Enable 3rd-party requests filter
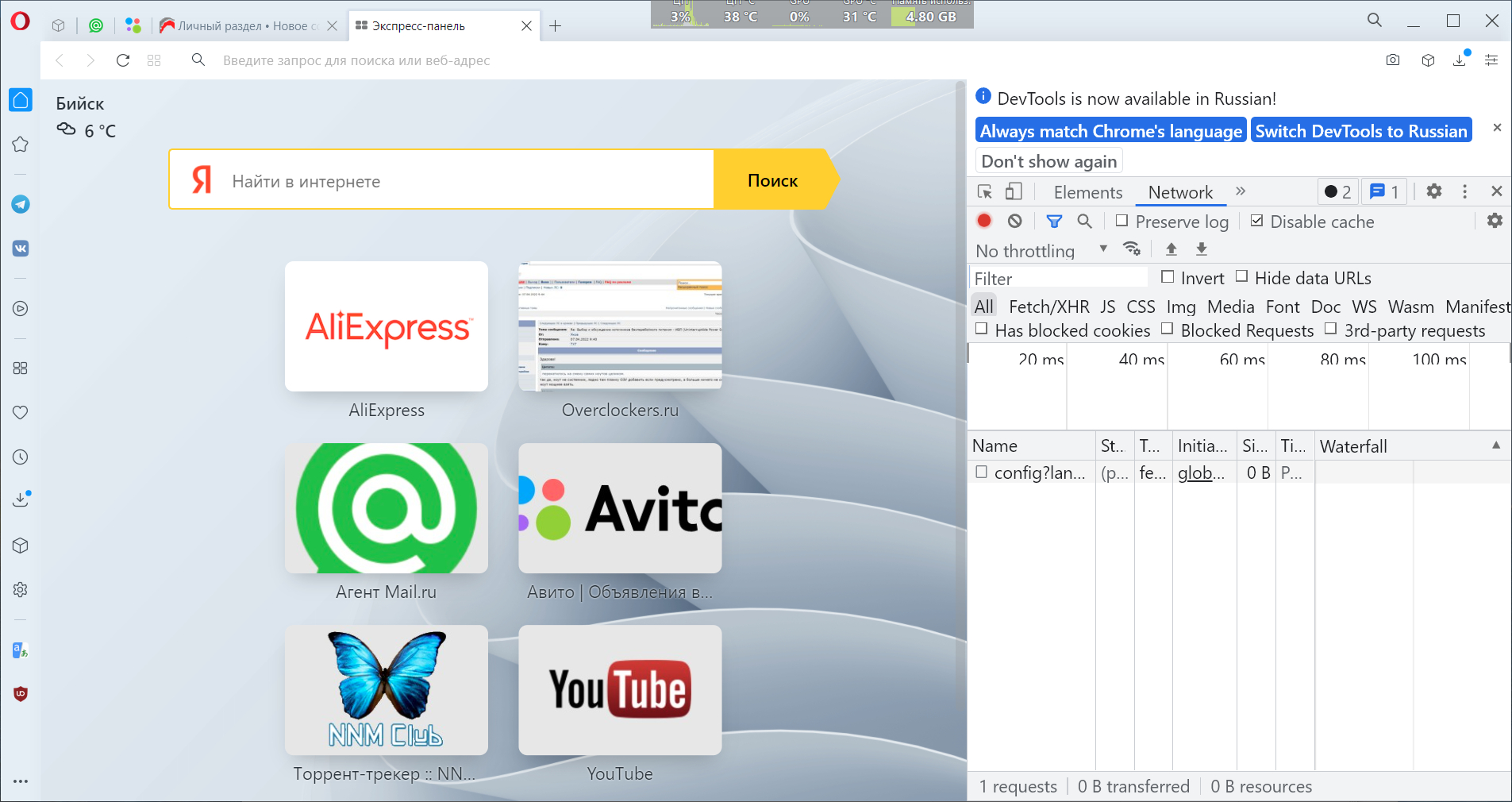 [1330, 329]
